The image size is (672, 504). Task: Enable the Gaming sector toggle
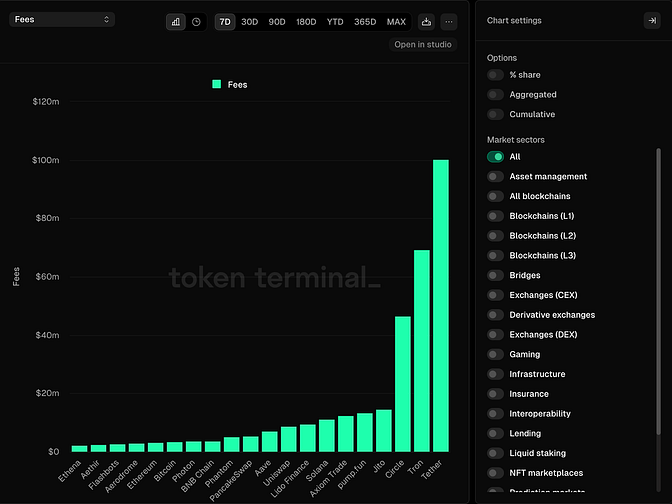pos(495,354)
